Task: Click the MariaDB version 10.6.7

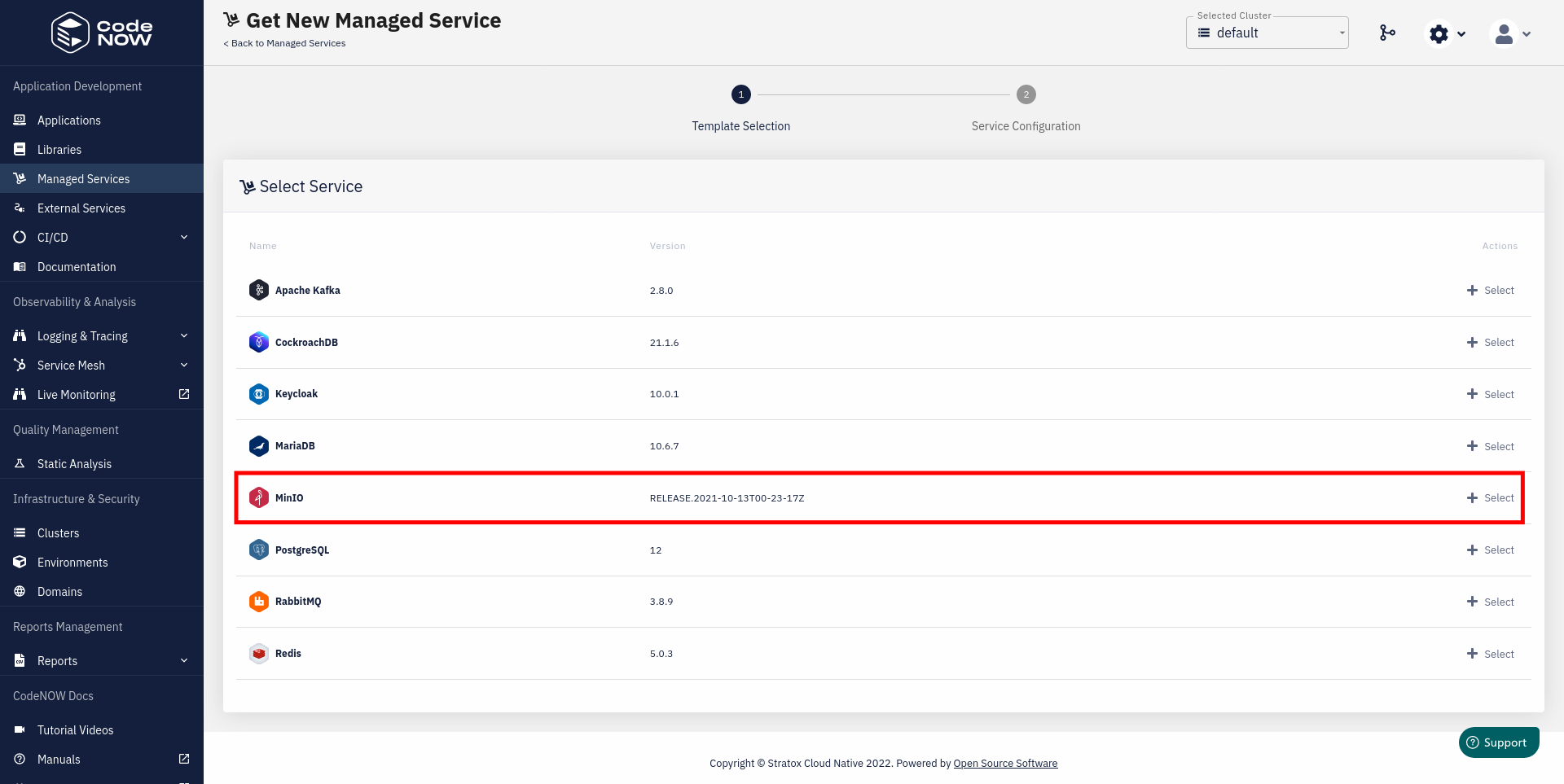Action: click(x=664, y=446)
